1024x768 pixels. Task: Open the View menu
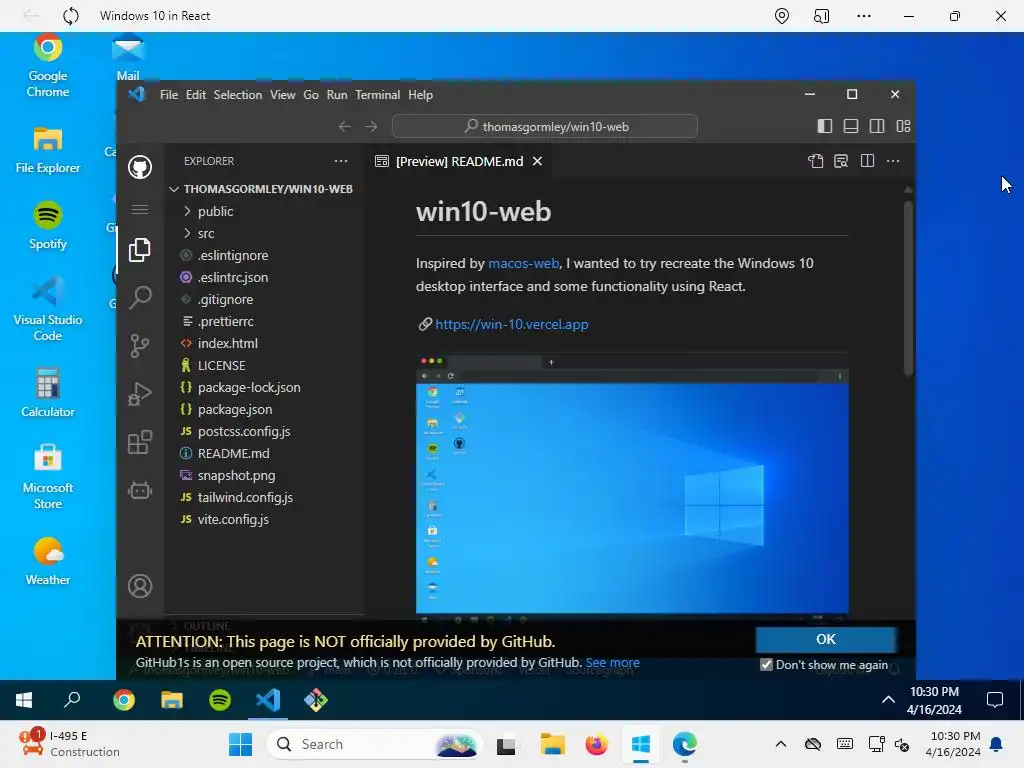(x=283, y=95)
